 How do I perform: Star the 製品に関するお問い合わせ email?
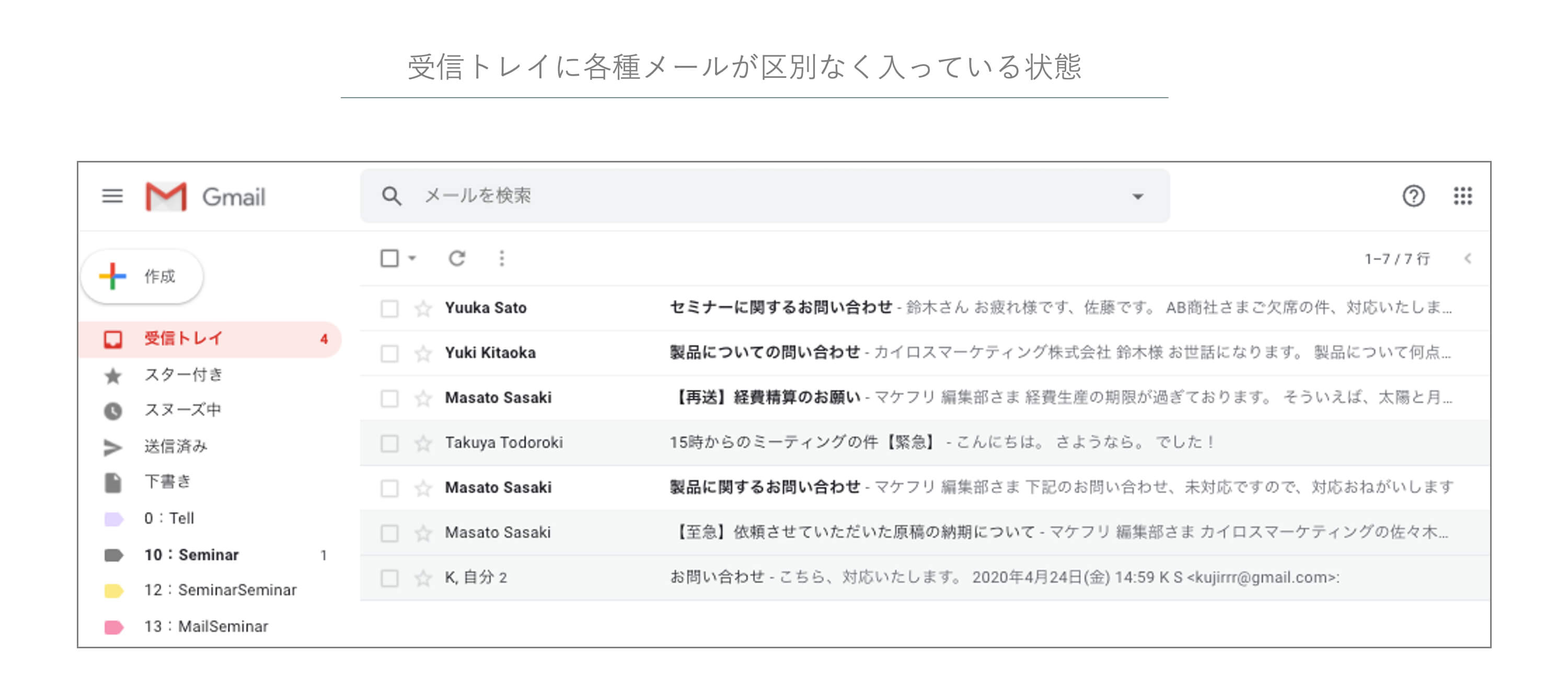pyautogui.click(x=423, y=488)
